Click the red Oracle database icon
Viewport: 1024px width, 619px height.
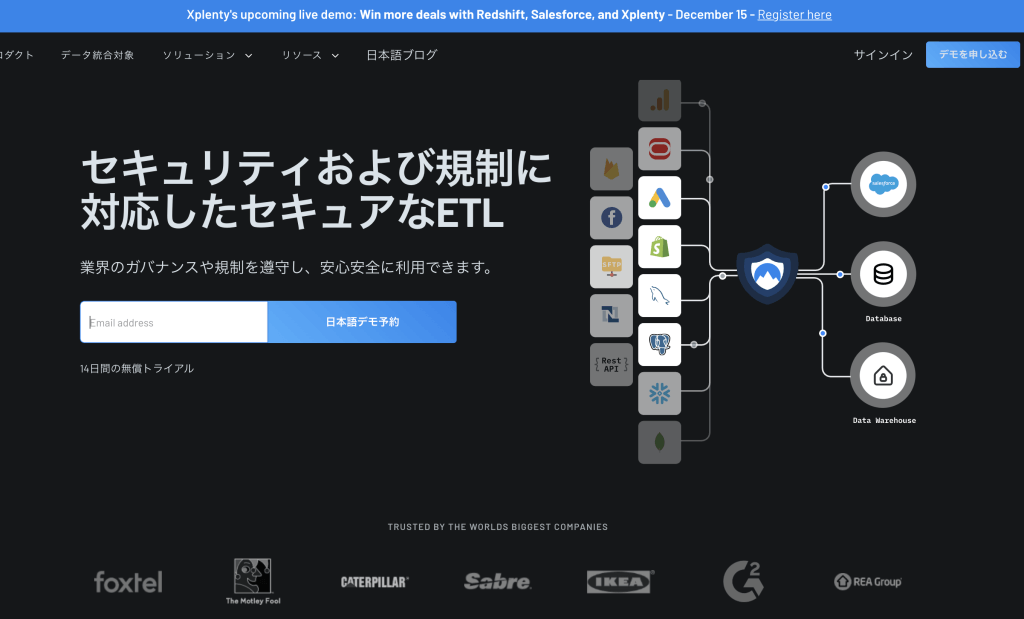pyautogui.click(x=660, y=149)
